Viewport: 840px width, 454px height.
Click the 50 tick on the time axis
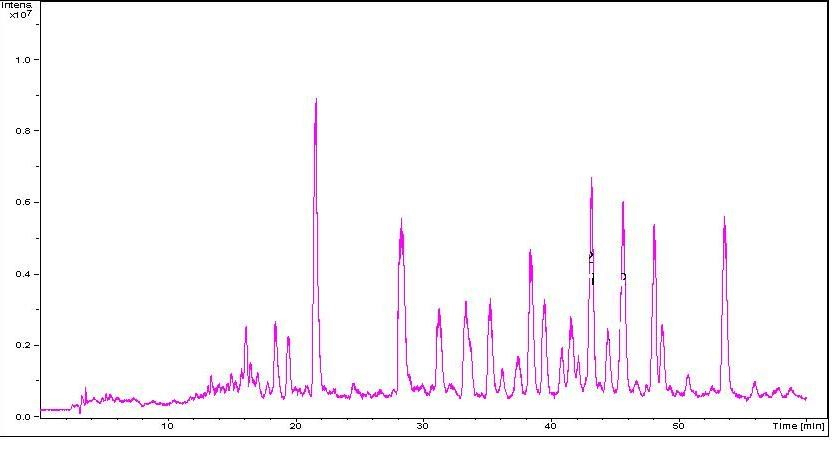pyautogui.click(x=679, y=427)
